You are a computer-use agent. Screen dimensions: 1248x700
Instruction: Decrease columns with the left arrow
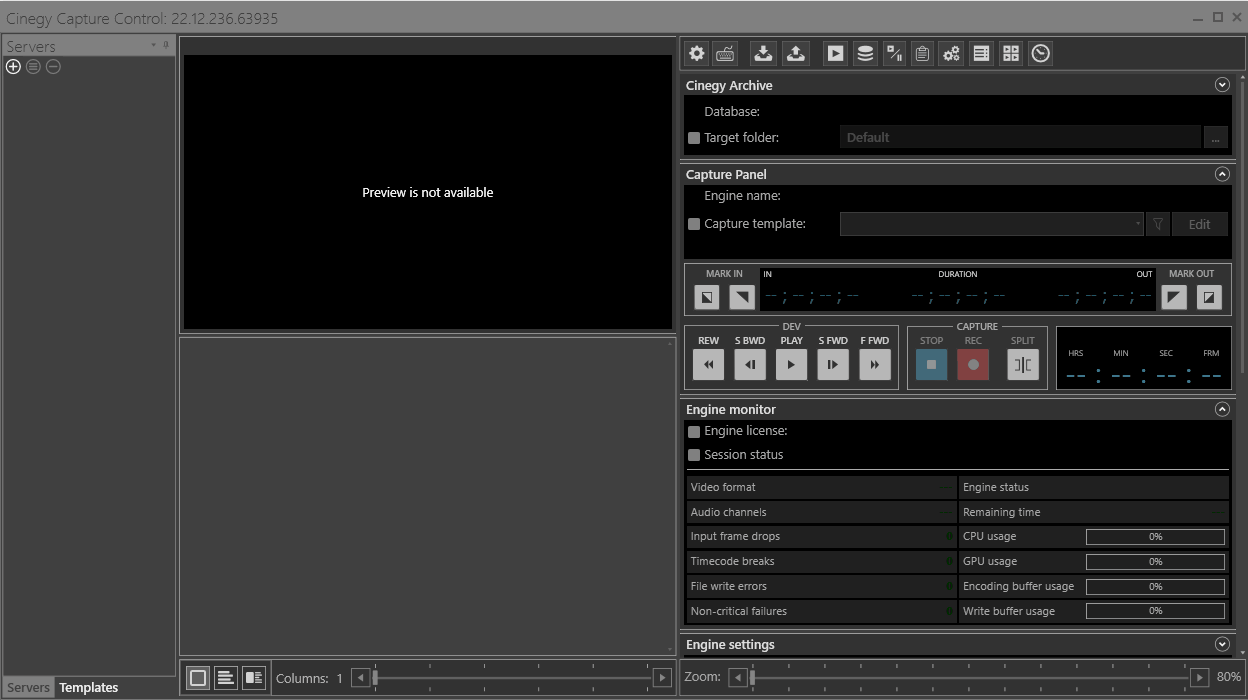click(361, 678)
